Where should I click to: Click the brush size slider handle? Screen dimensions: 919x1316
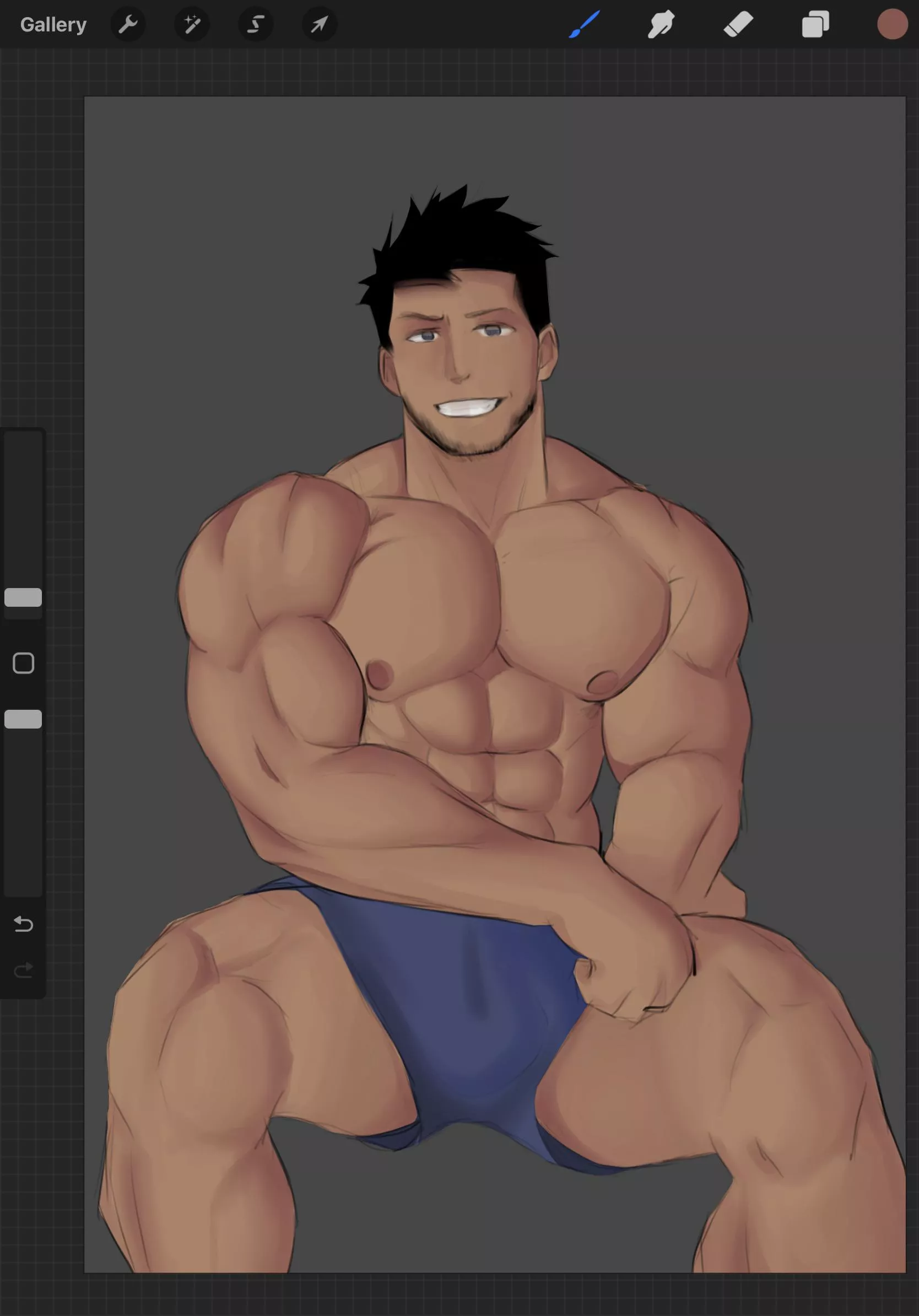point(23,597)
